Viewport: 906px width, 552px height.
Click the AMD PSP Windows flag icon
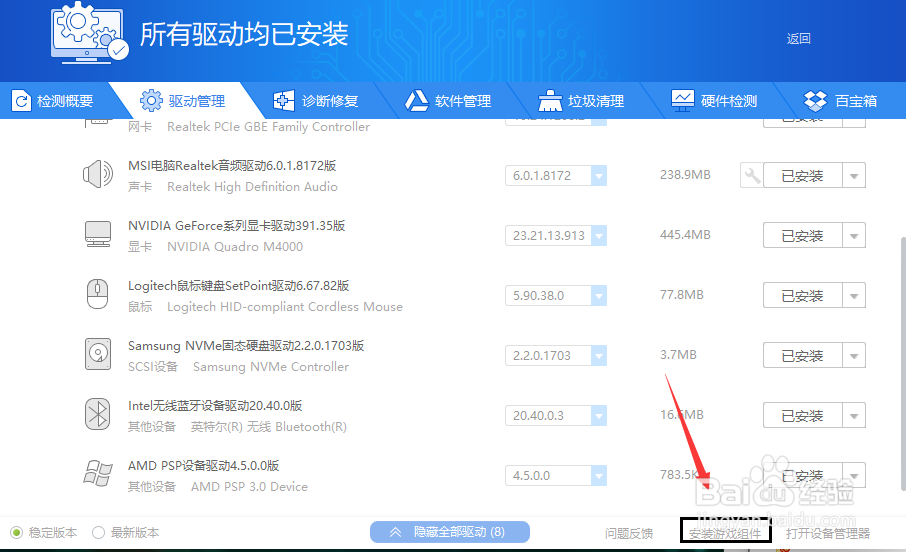tap(98, 473)
